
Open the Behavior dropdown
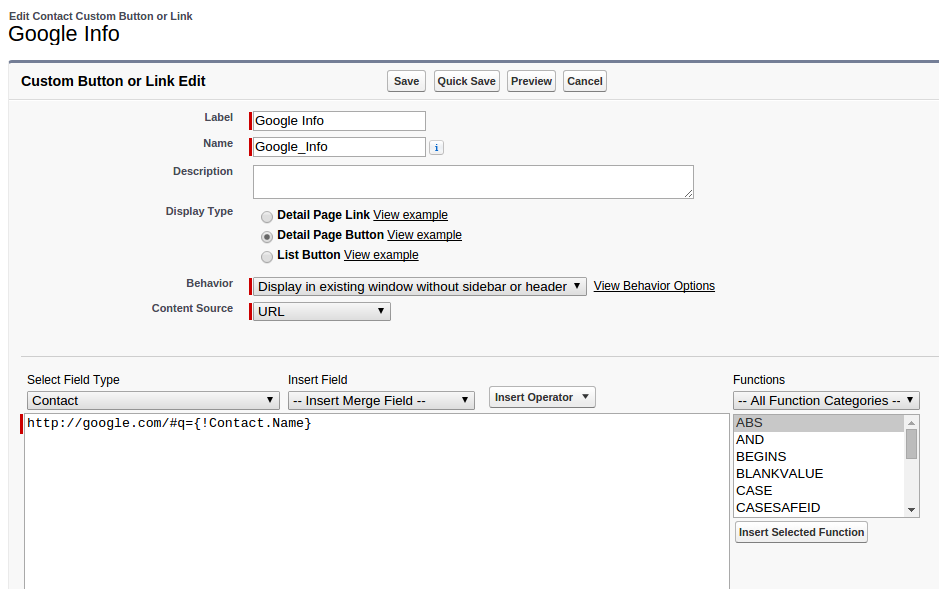tap(419, 287)
